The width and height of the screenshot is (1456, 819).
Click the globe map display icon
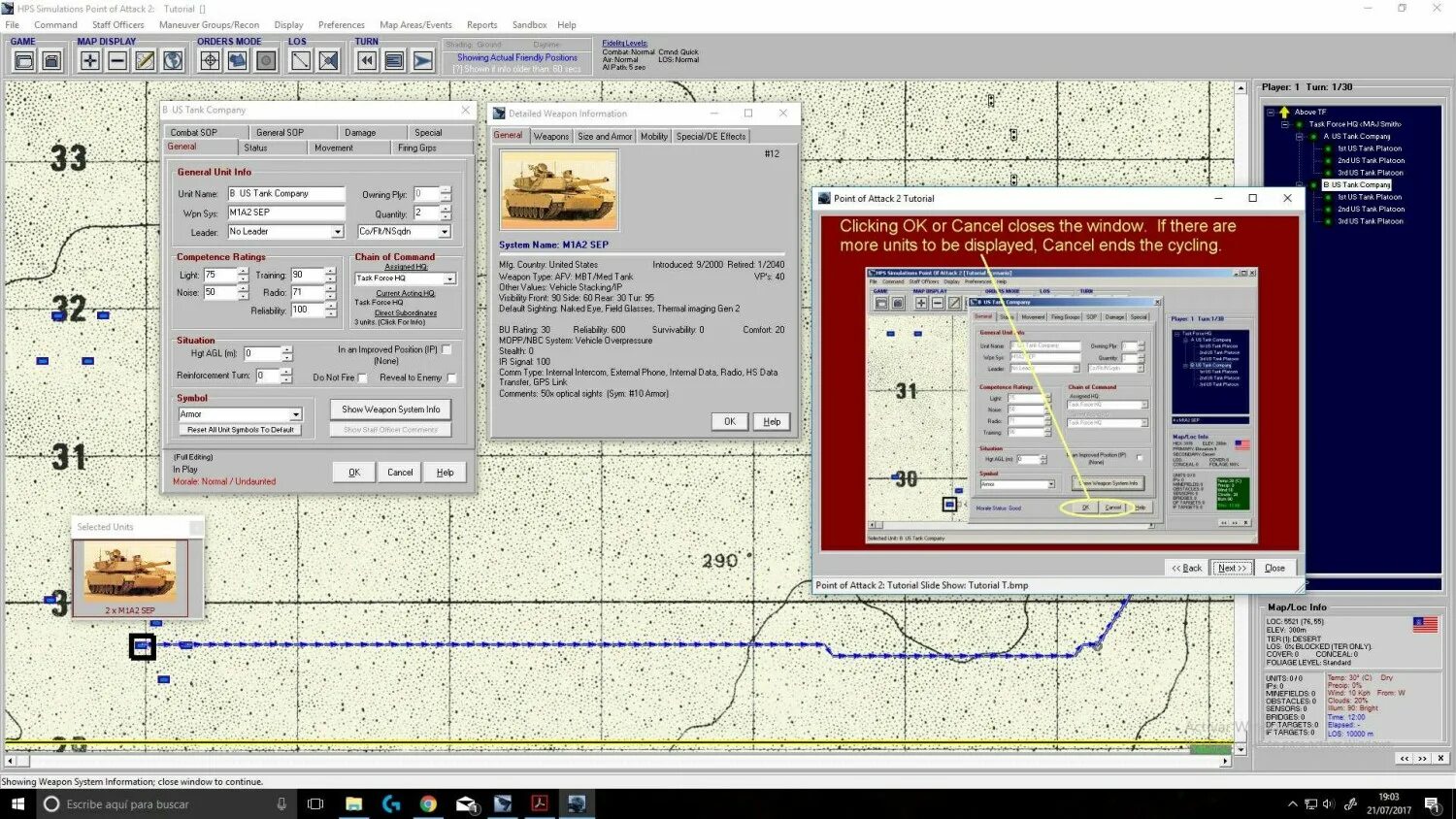173,61
